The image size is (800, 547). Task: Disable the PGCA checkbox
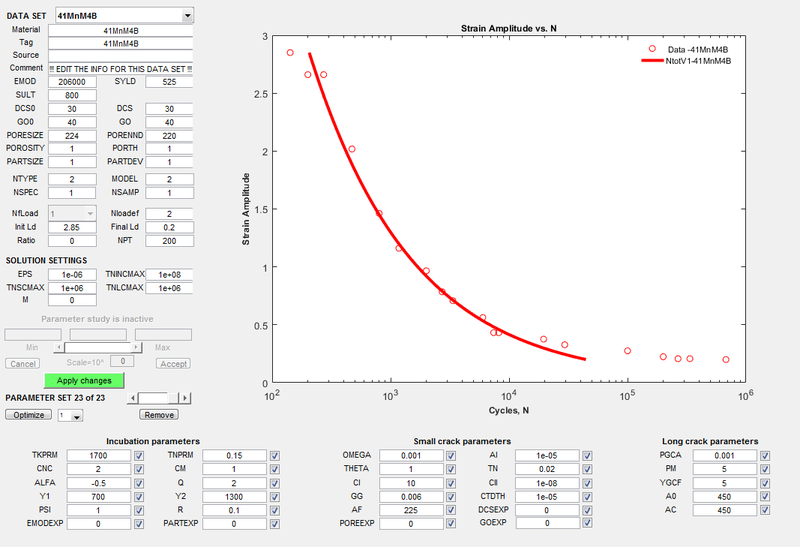[x=765, y=456]
